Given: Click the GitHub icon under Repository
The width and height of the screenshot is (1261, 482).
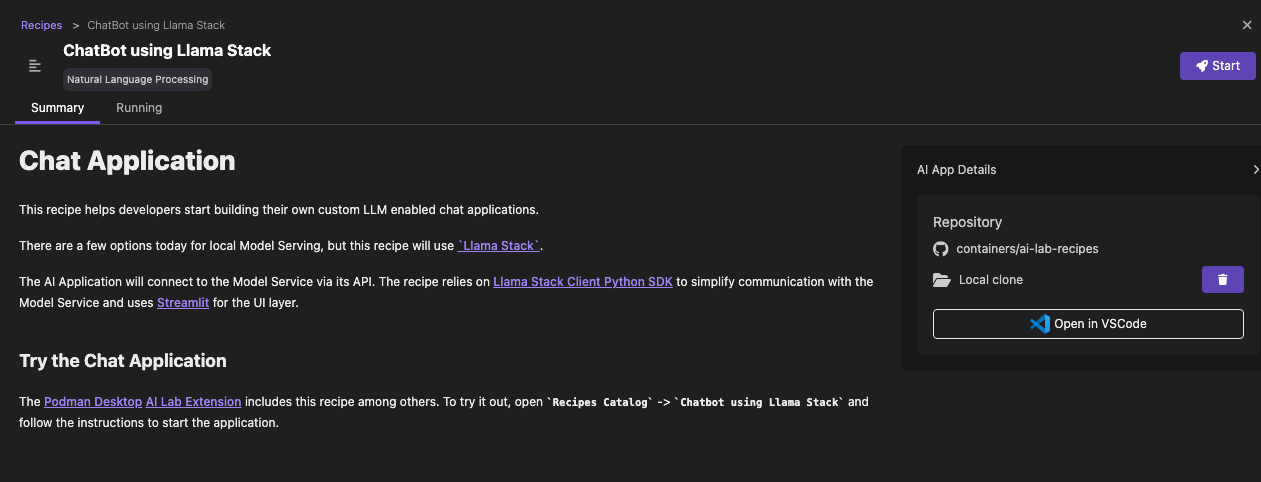Looking at the screenshot, I should [940, 248].
